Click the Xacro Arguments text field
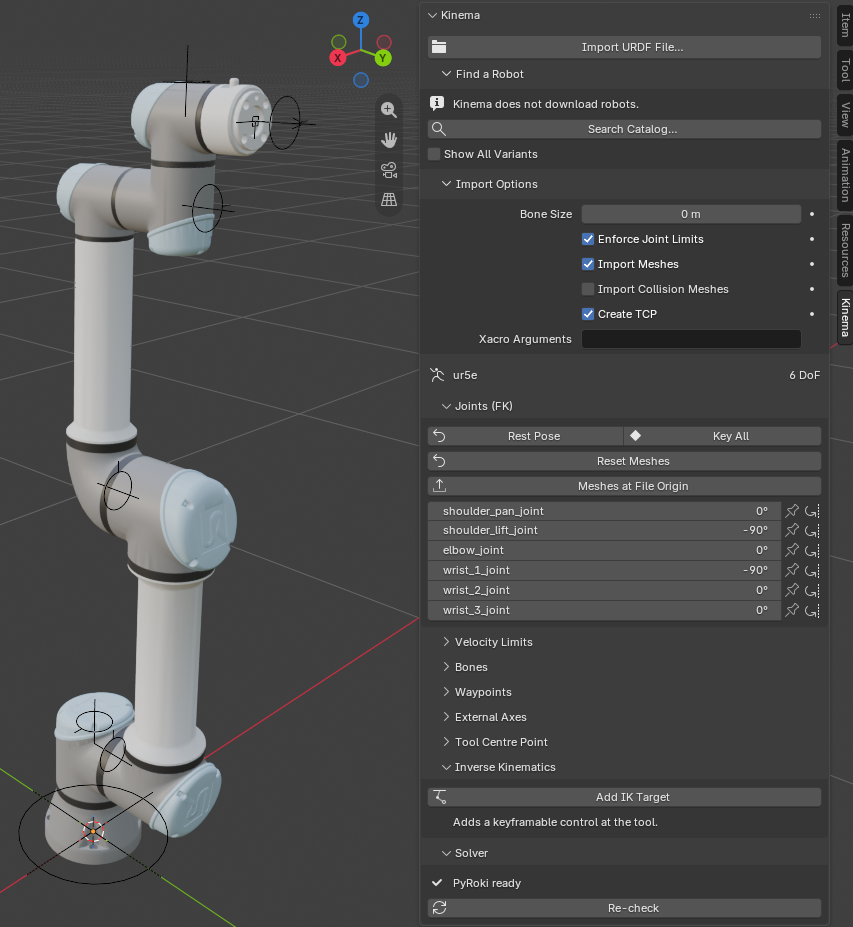 (x=691, y=339)
